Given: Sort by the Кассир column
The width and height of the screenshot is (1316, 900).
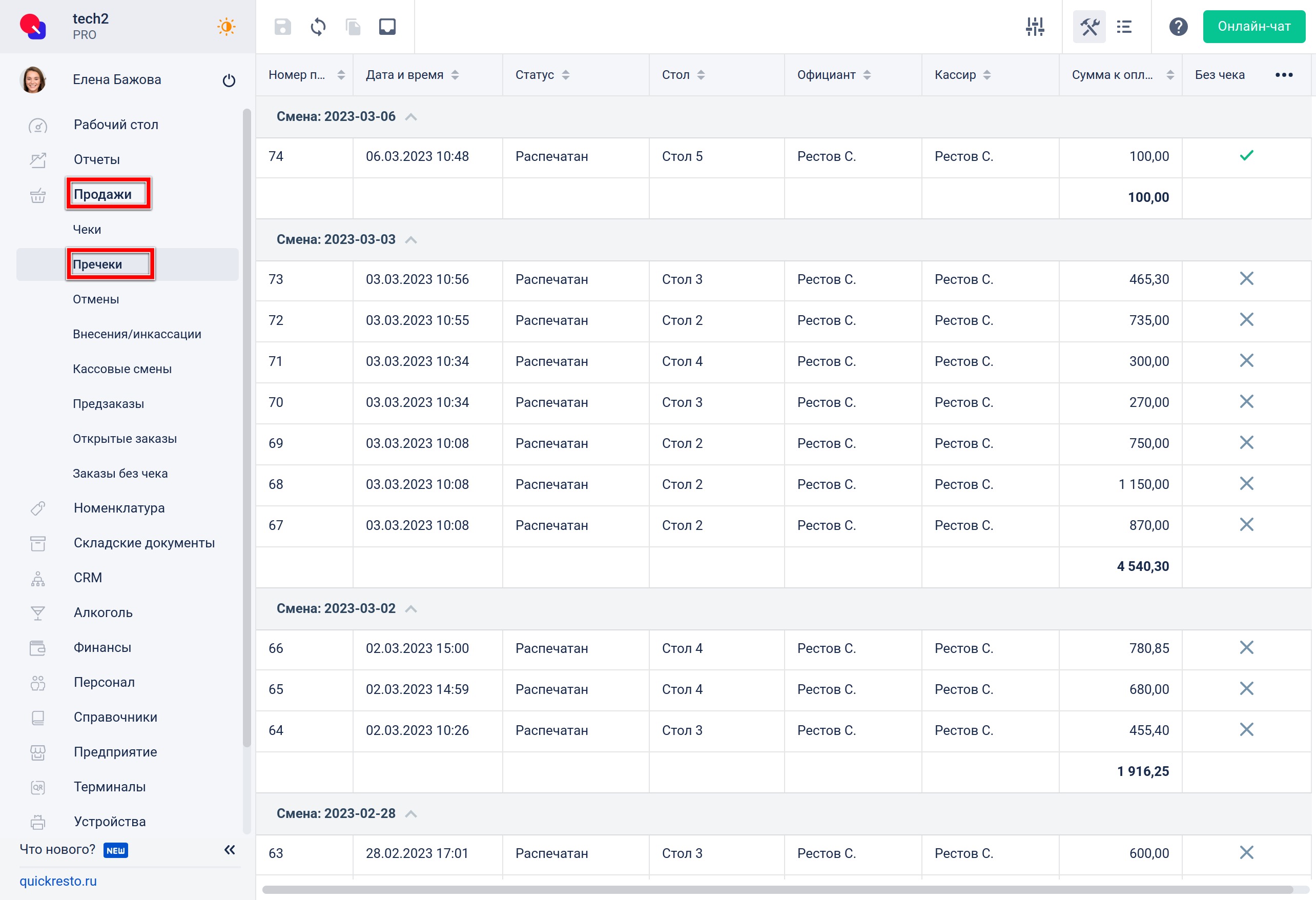Looking at the screenshot, I should (x=986, y=75).
